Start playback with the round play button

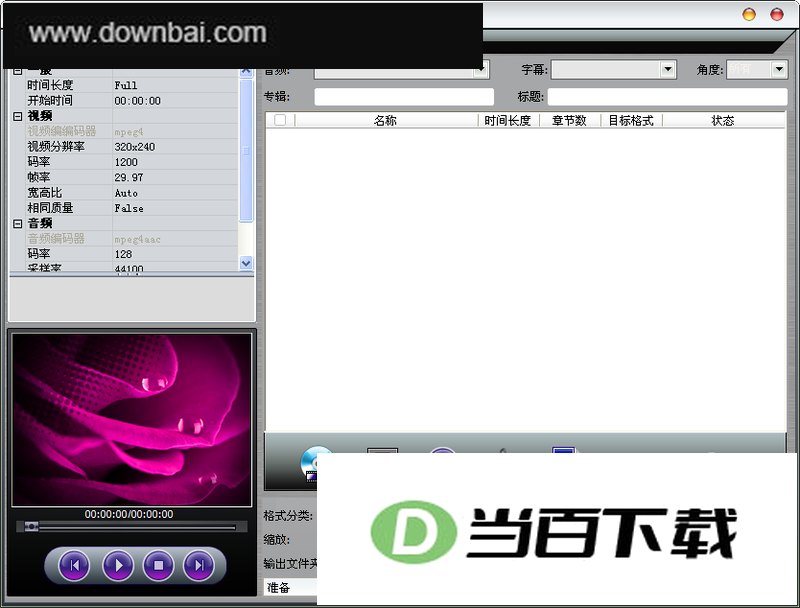tap(118, 565)
